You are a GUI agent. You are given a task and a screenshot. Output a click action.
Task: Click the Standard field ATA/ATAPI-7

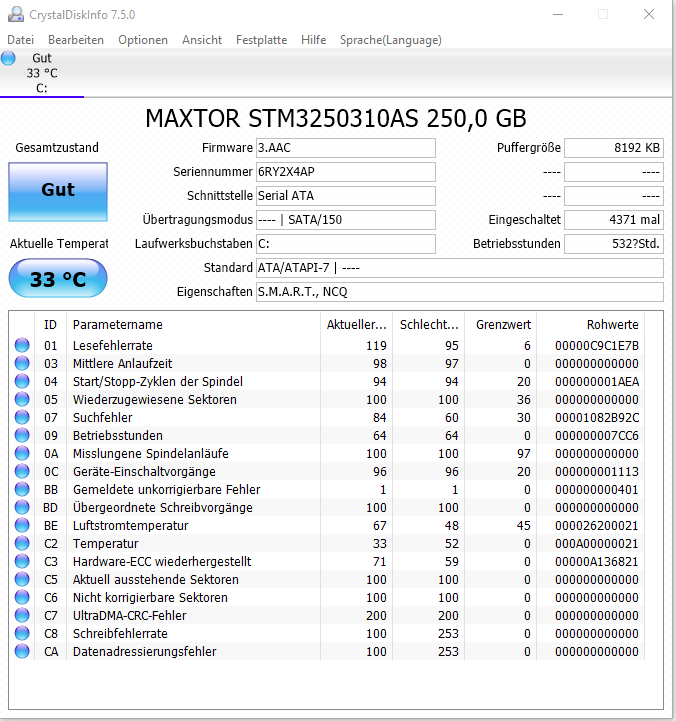coord(460,268)
